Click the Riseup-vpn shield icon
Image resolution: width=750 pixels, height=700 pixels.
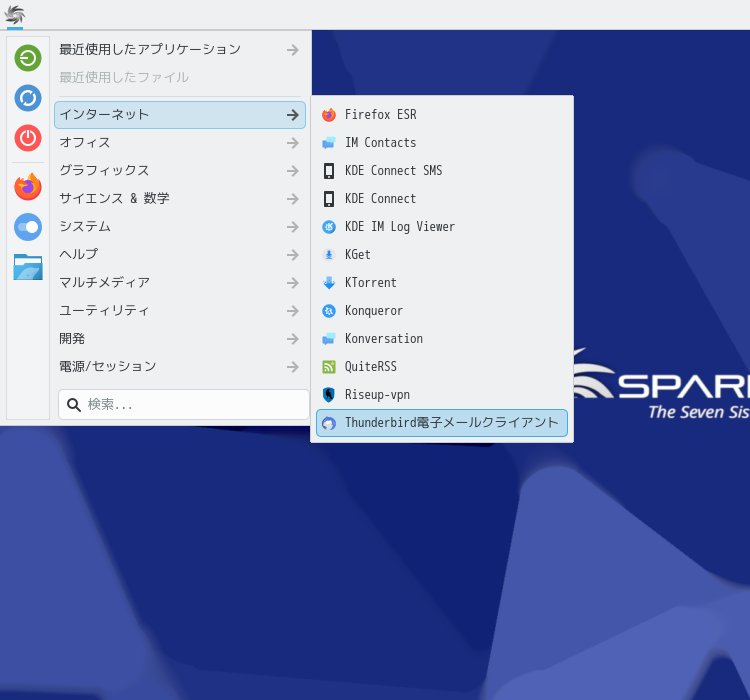(329, 395)
